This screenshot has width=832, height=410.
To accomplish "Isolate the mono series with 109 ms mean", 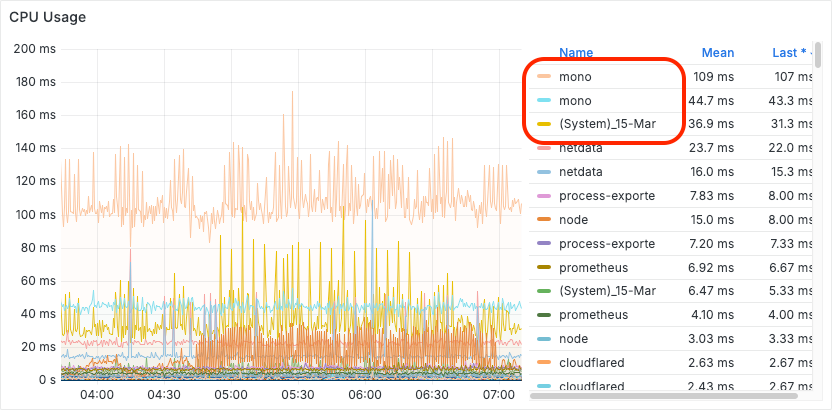I will coord(575,77).
